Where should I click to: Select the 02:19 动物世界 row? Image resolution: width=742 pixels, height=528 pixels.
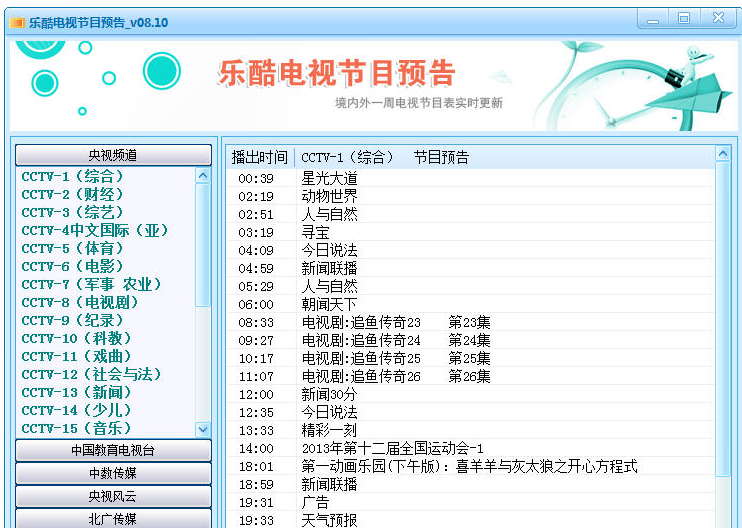(x=470, y=196)
